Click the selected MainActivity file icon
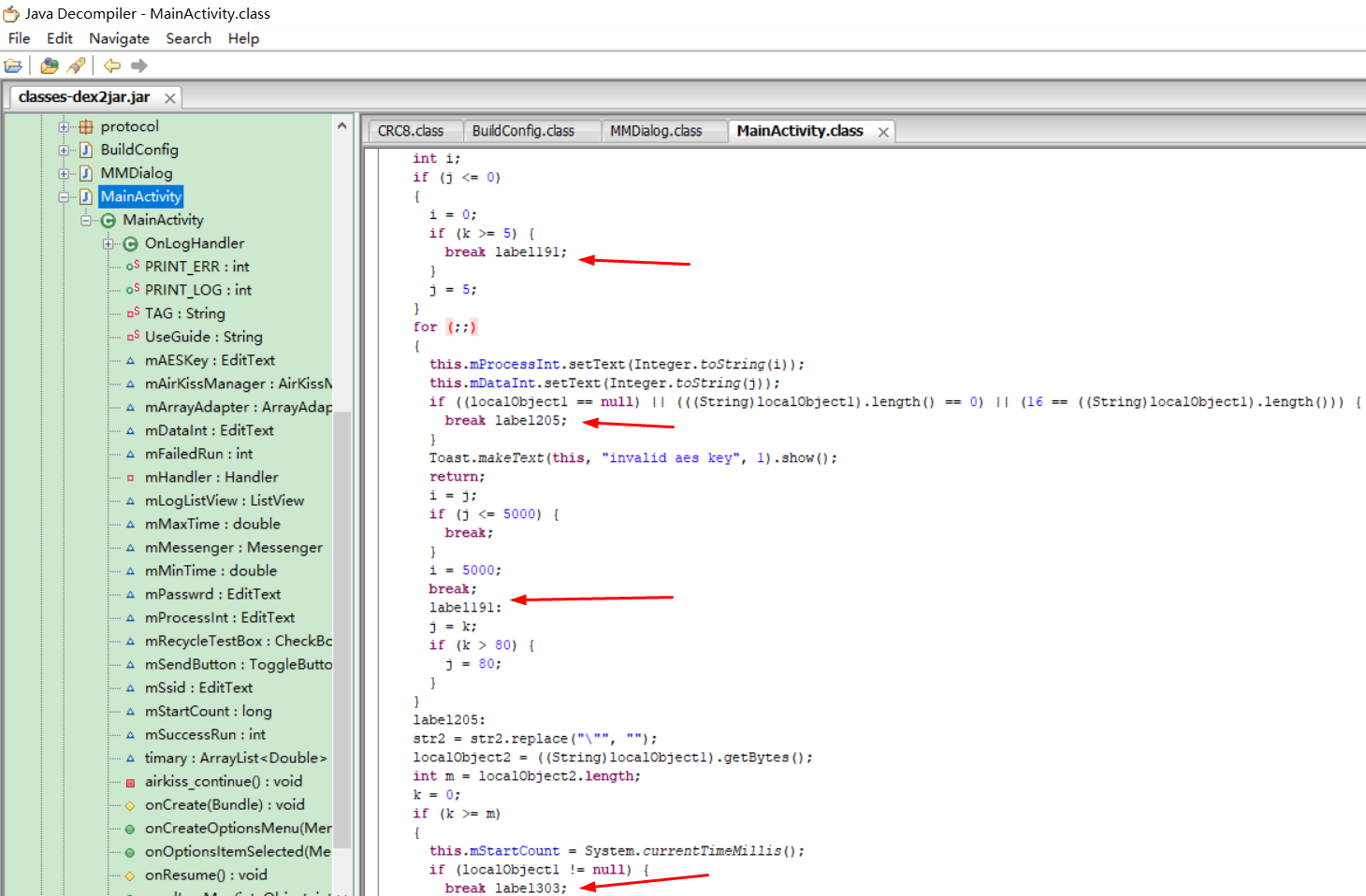Viewport: 1366px width, 896px height. pyautogui.click(x=86, y=196)
